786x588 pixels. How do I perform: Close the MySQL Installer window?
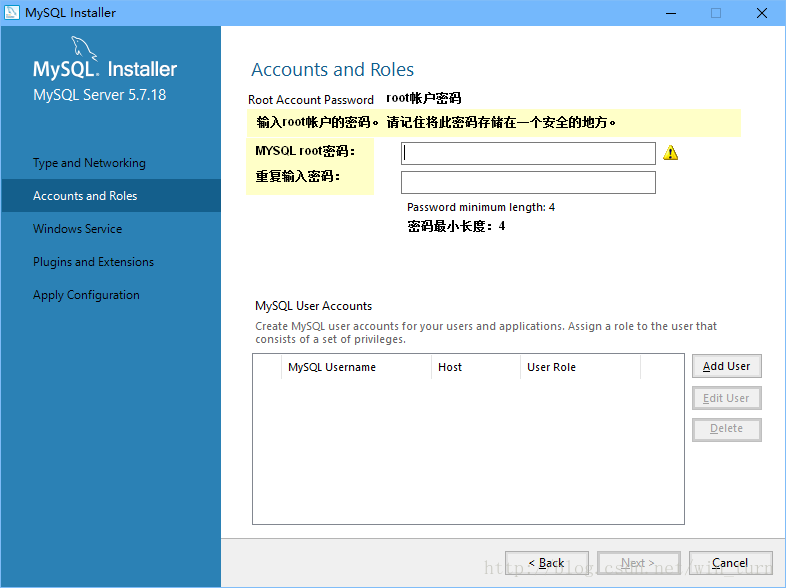coord(762,13)
